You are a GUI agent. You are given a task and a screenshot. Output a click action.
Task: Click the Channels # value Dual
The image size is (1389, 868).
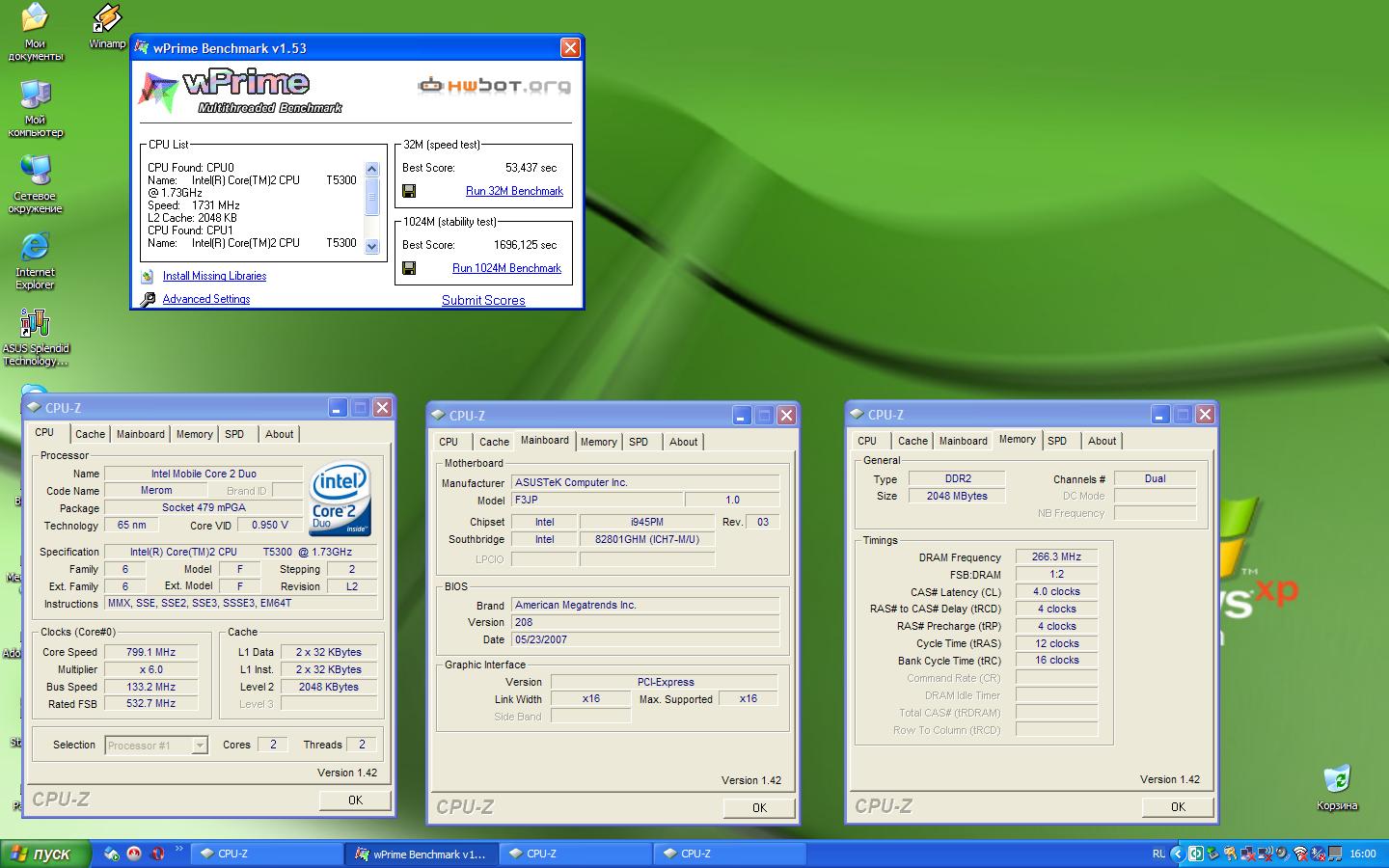(x=1155, y=478)
